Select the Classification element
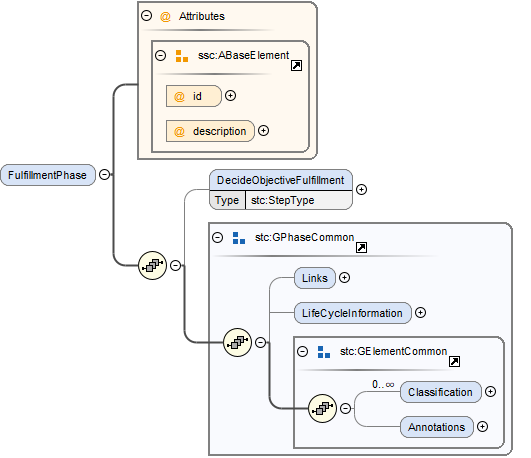531x458 pixels. tap(441, 392)
